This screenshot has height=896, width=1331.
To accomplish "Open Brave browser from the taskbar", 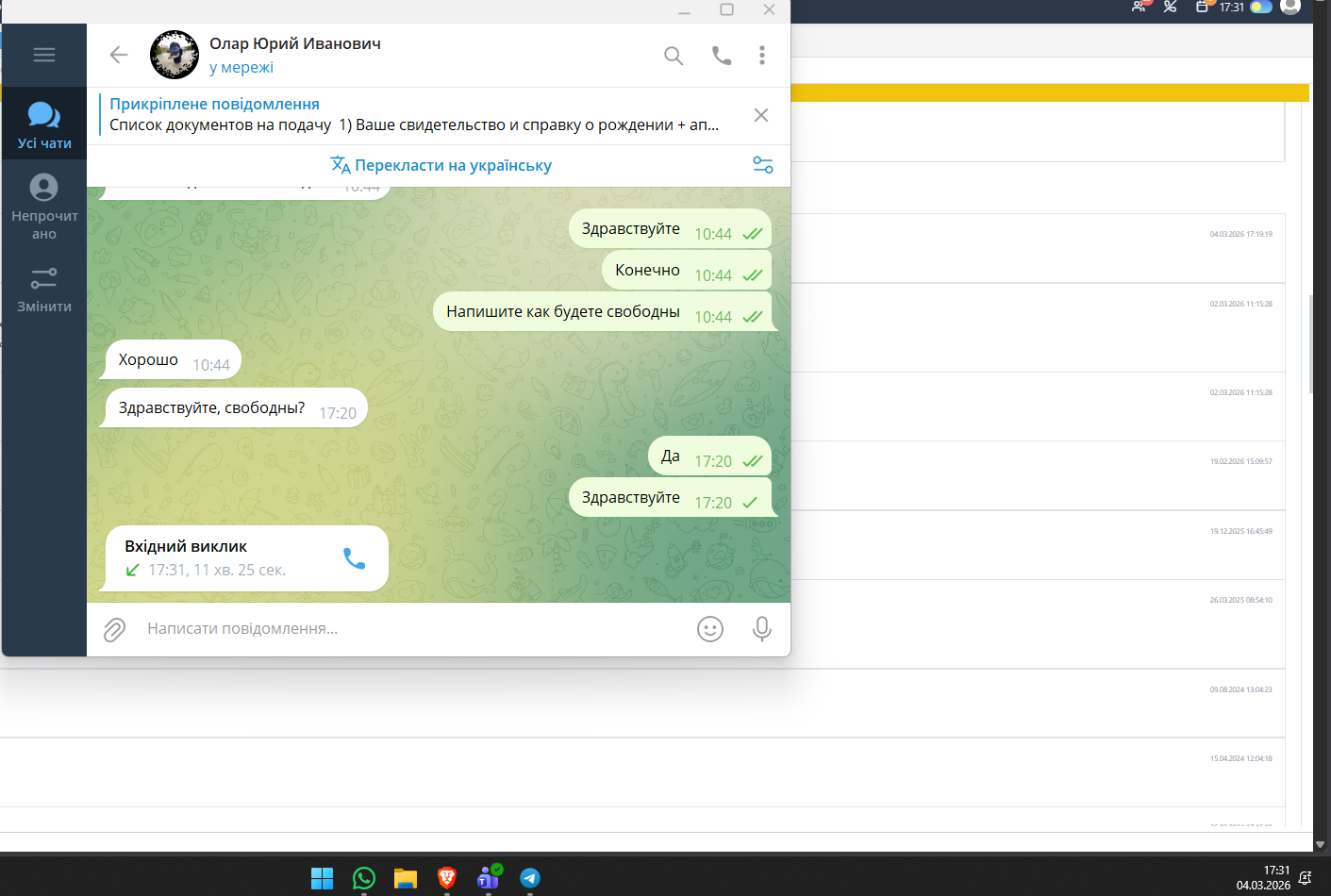I will tap(447, 878).
